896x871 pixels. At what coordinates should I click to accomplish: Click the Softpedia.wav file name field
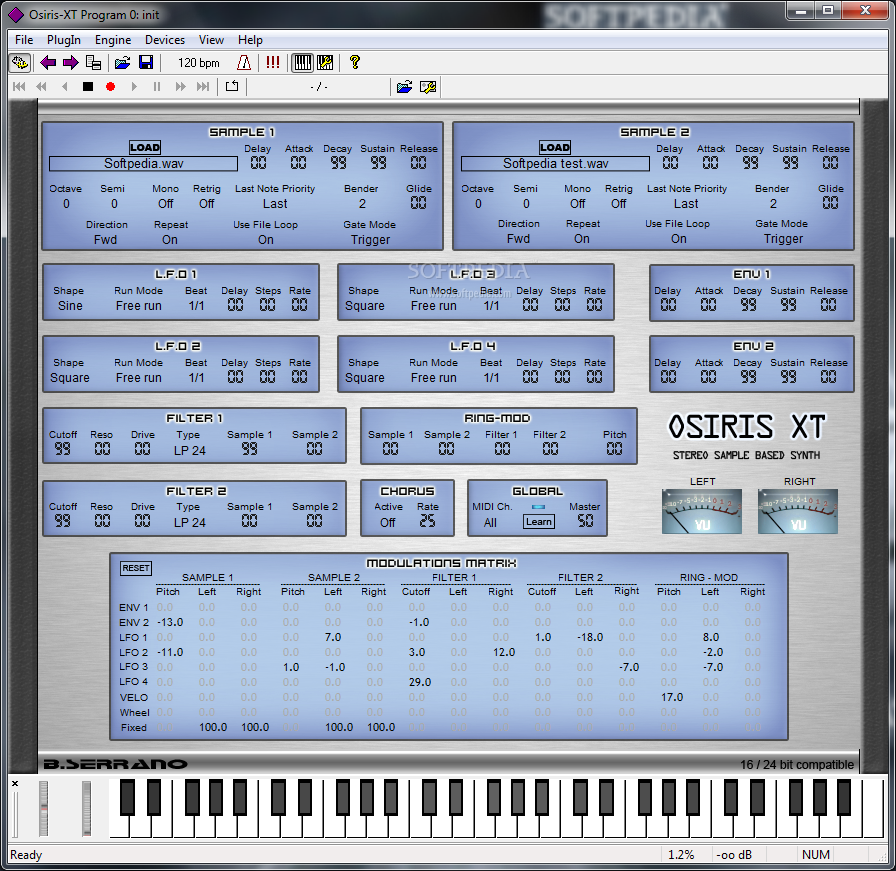pyautogui.click(x=143, y=164)
